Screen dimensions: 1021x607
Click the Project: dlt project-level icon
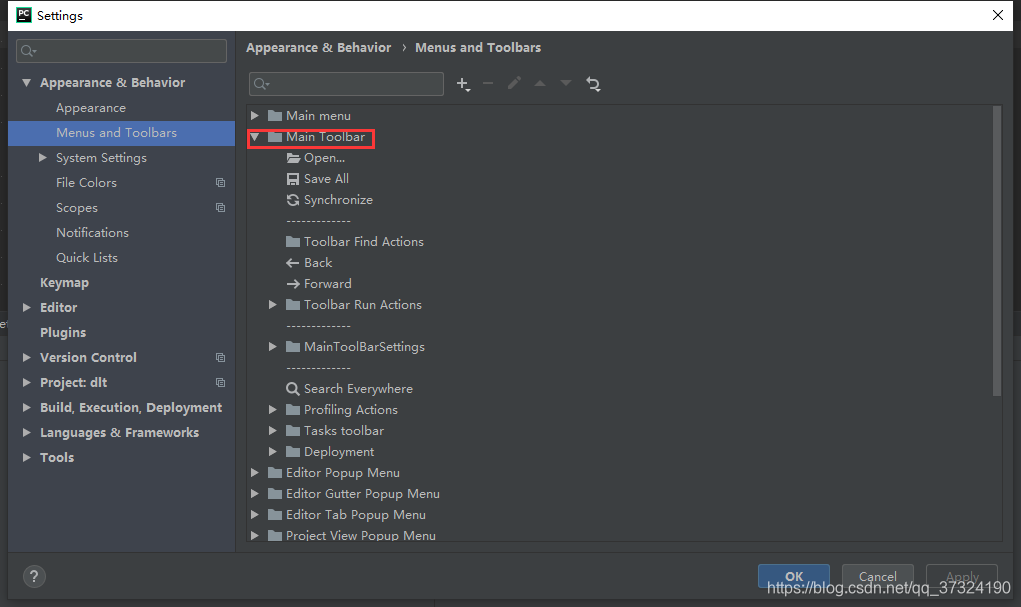coord(221,382)
